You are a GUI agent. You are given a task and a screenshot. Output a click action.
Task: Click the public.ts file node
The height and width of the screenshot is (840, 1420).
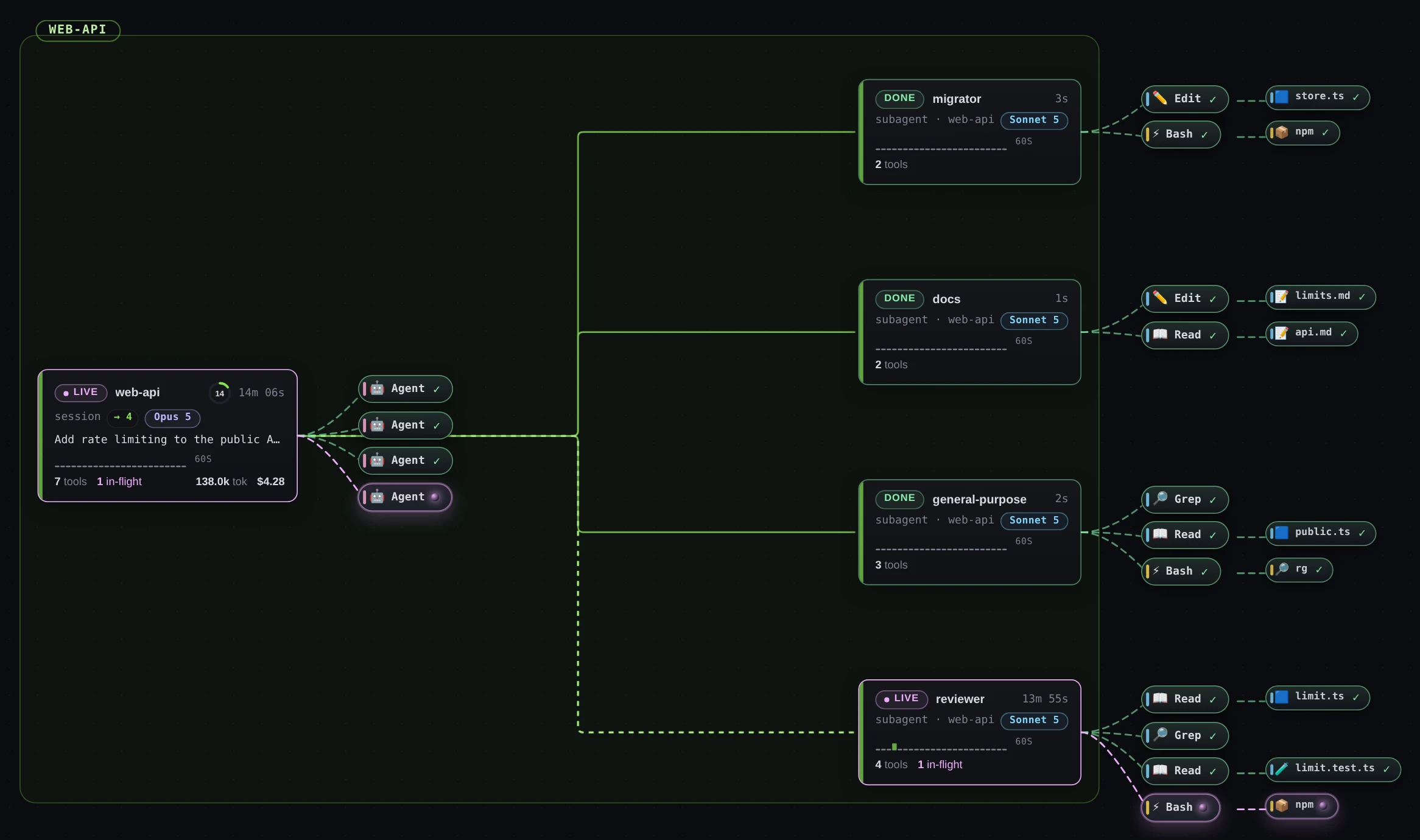click(1320, 533)
